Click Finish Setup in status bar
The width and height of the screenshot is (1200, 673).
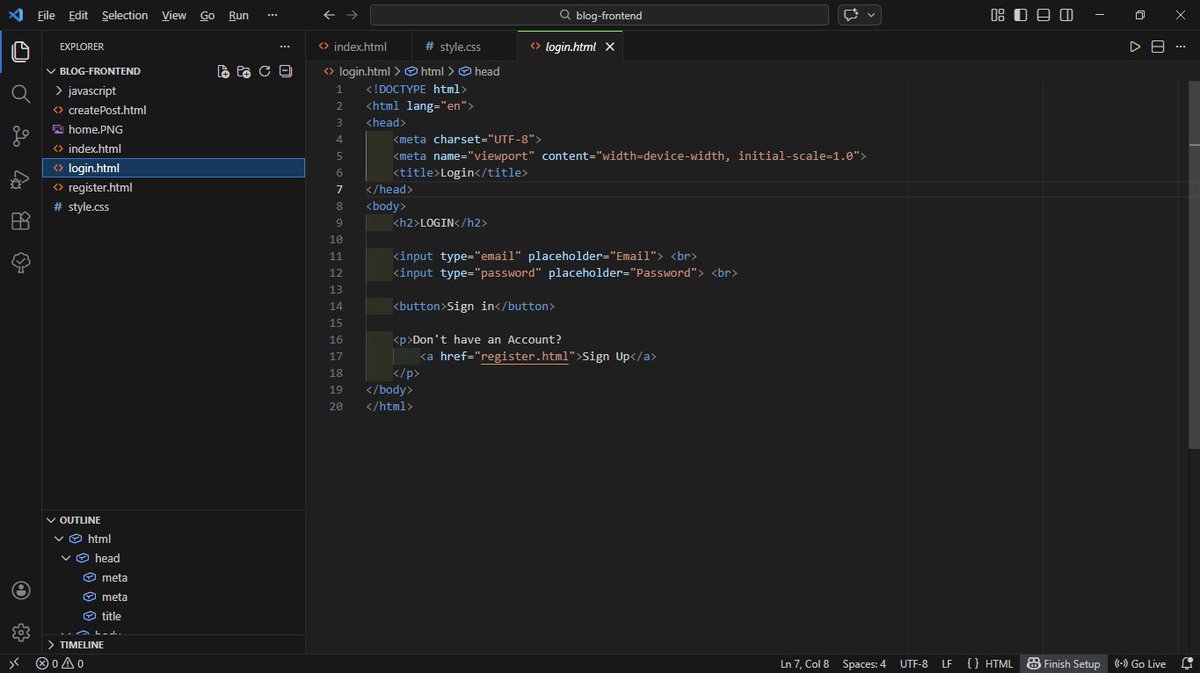point(1062,663)
